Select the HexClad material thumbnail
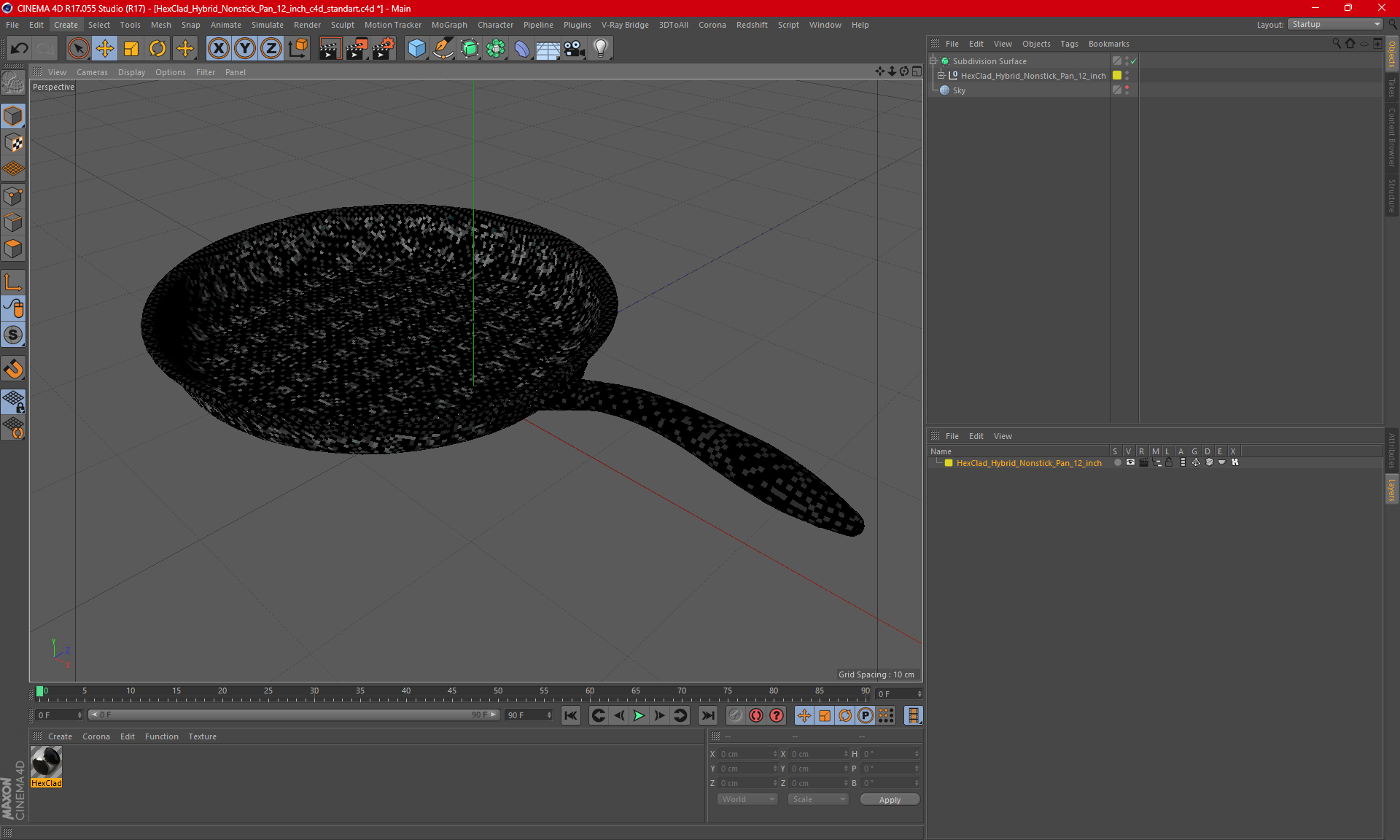 (46, 762)
